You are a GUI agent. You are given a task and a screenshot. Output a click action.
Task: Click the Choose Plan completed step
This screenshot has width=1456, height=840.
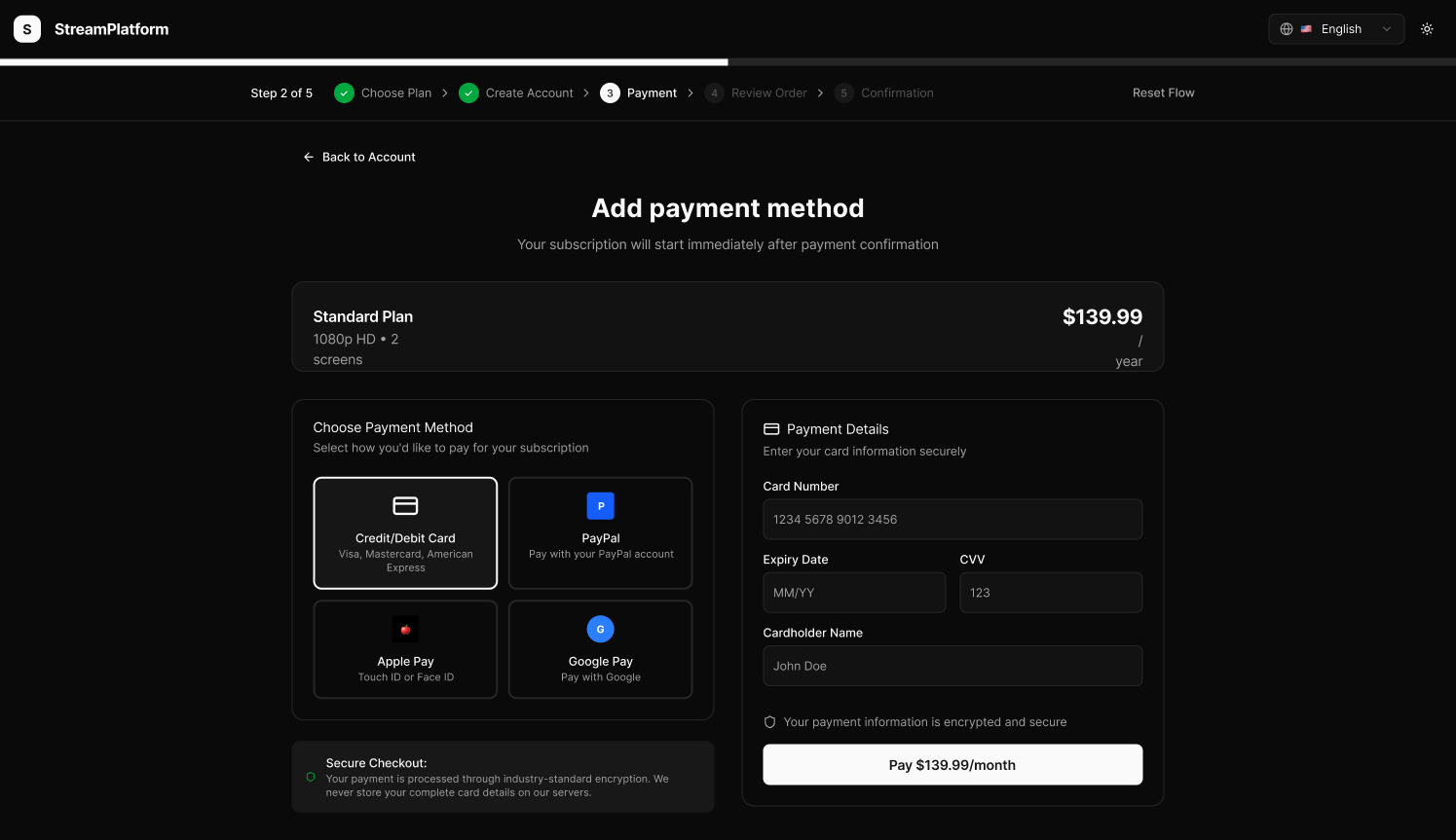(396, 92)
